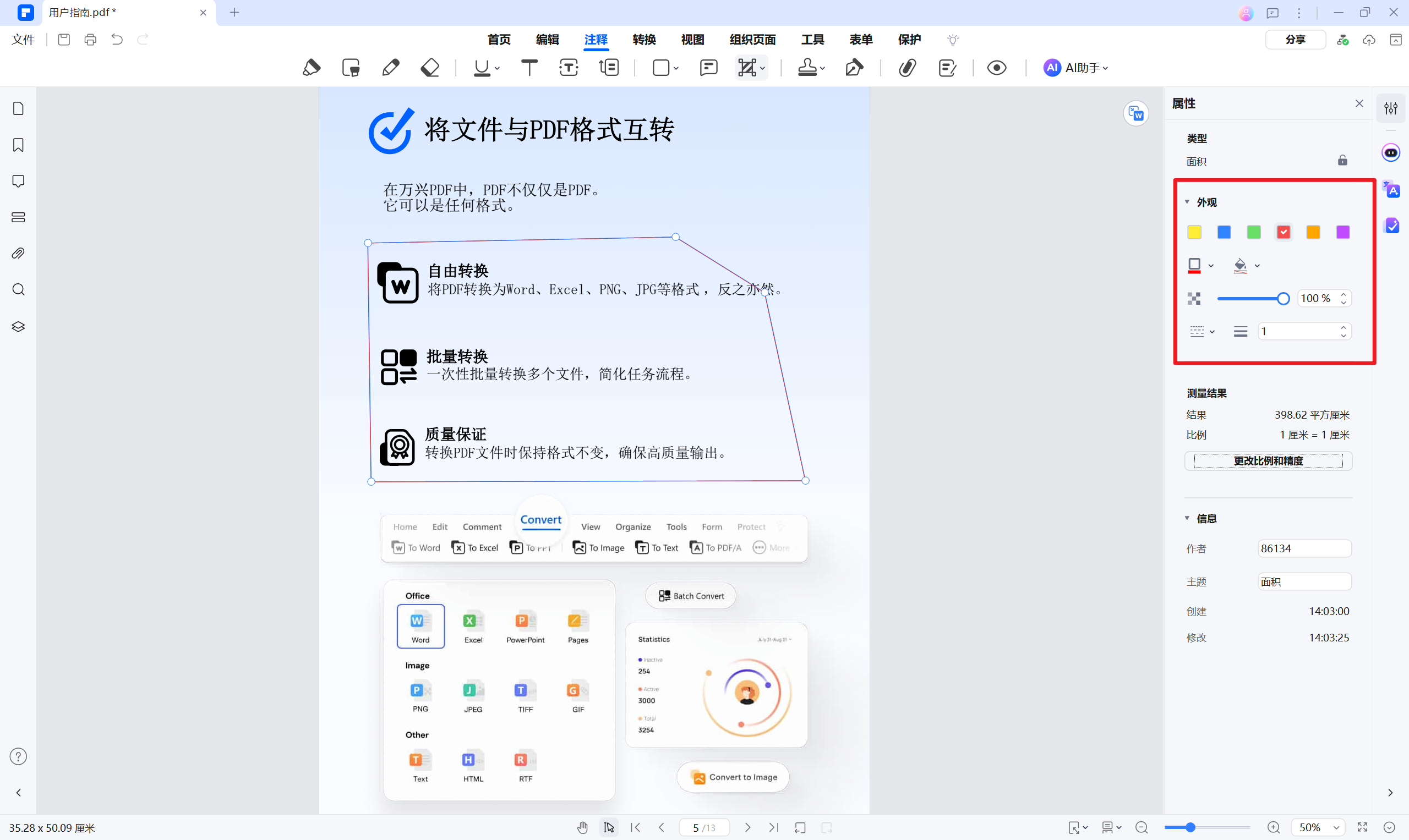Screen dimensions: 1409x840
Task: Click the 作者 input field showing 86134
Action: (x=1304, y=548)
